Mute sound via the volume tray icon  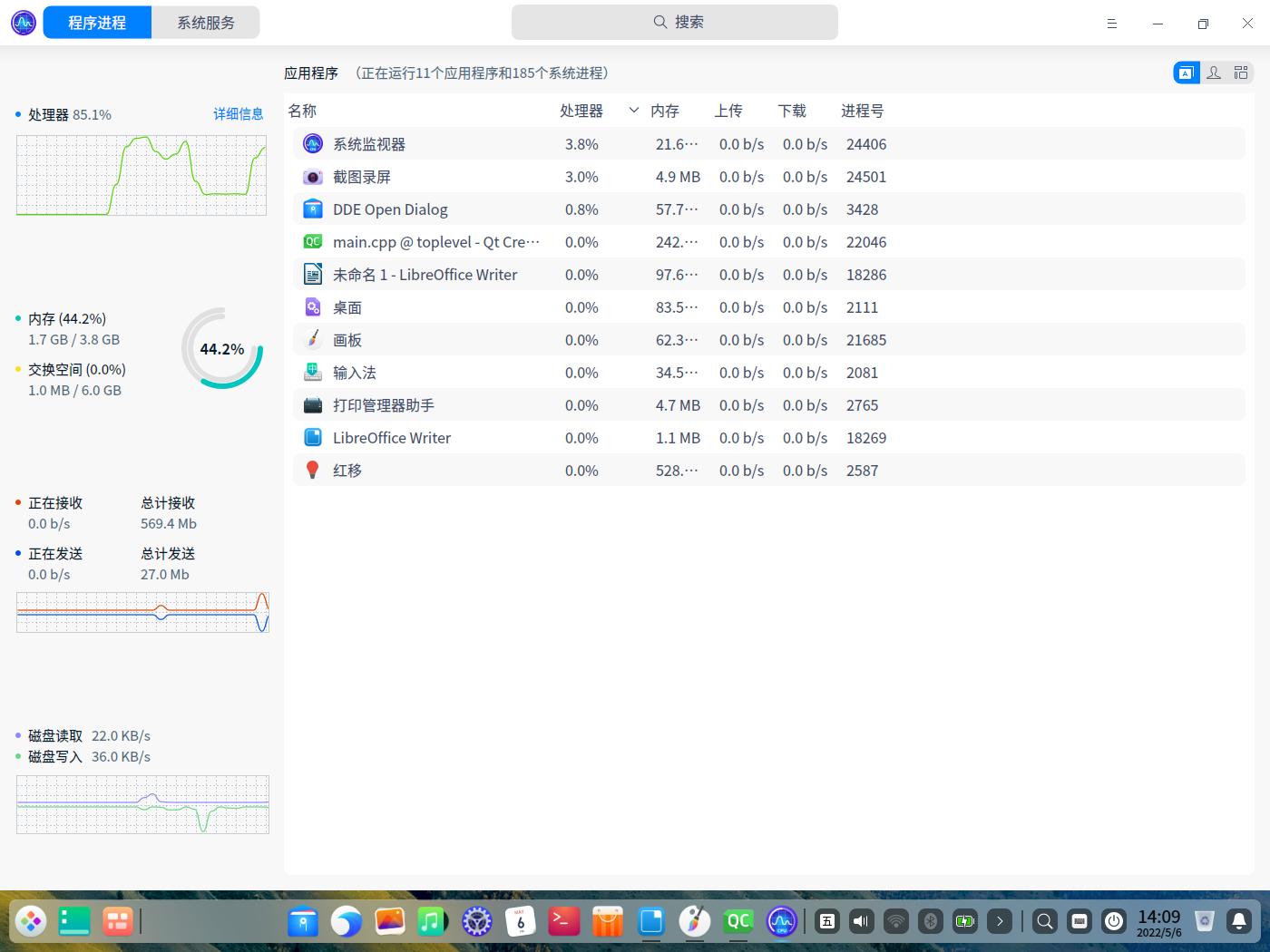coord(860,921)
